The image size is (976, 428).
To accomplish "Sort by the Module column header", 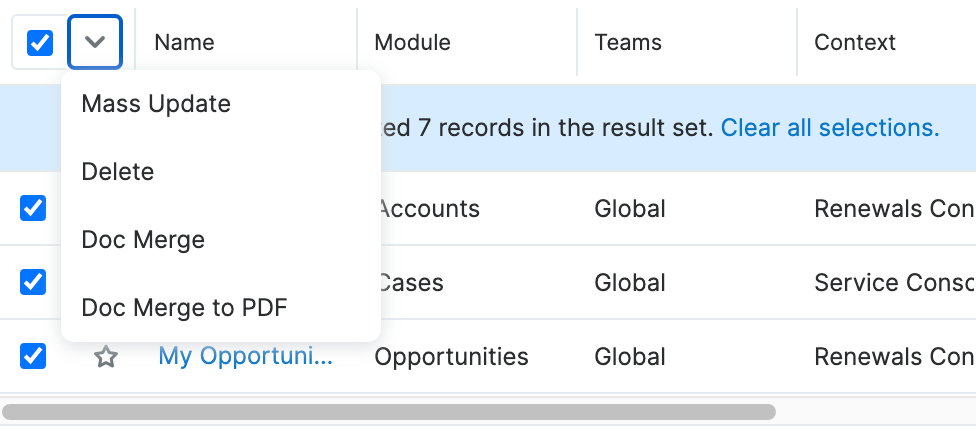I will click(412, 43).
